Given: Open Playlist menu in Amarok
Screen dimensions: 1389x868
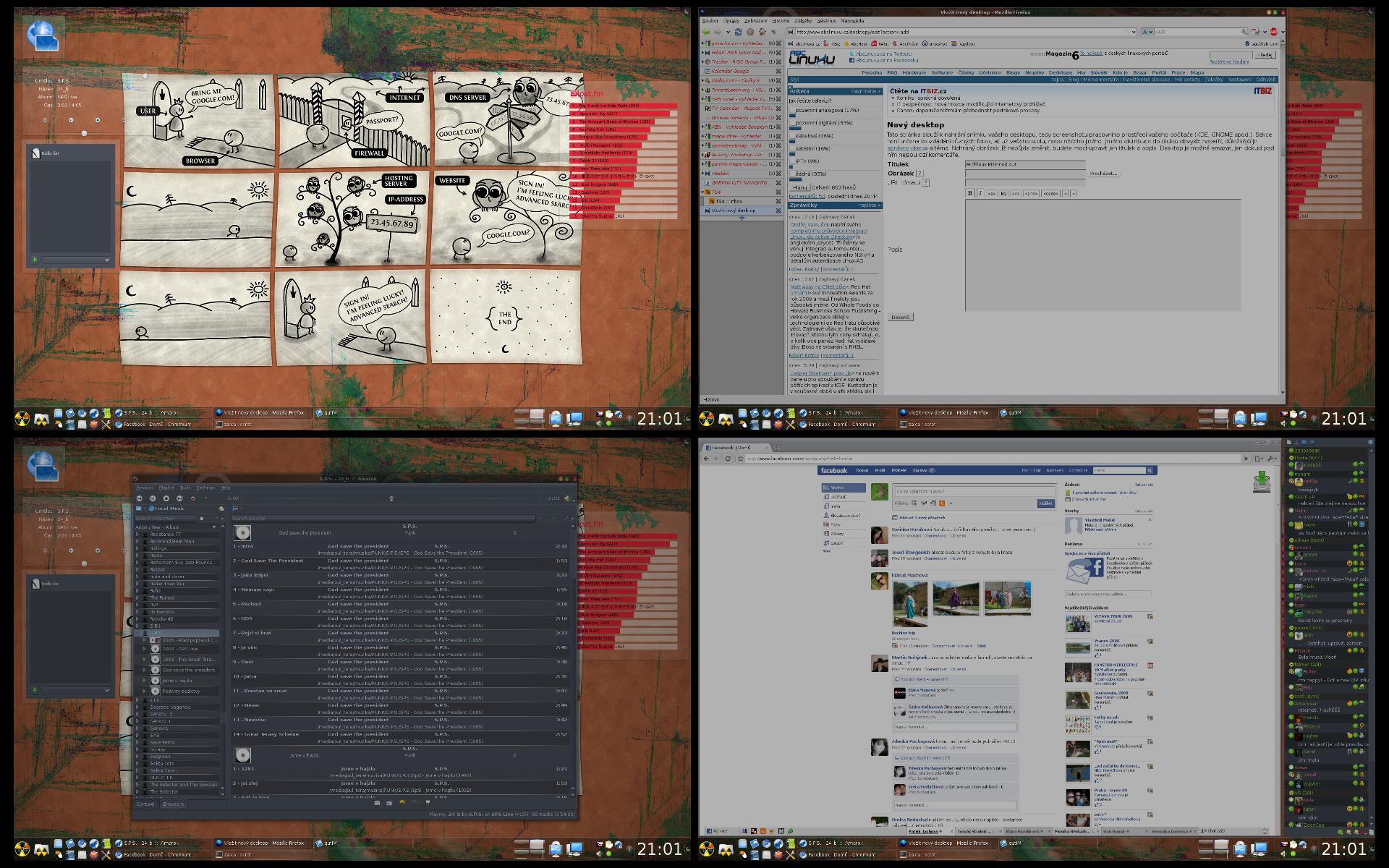Looking at the screenshot, I should tap(166, 488).
